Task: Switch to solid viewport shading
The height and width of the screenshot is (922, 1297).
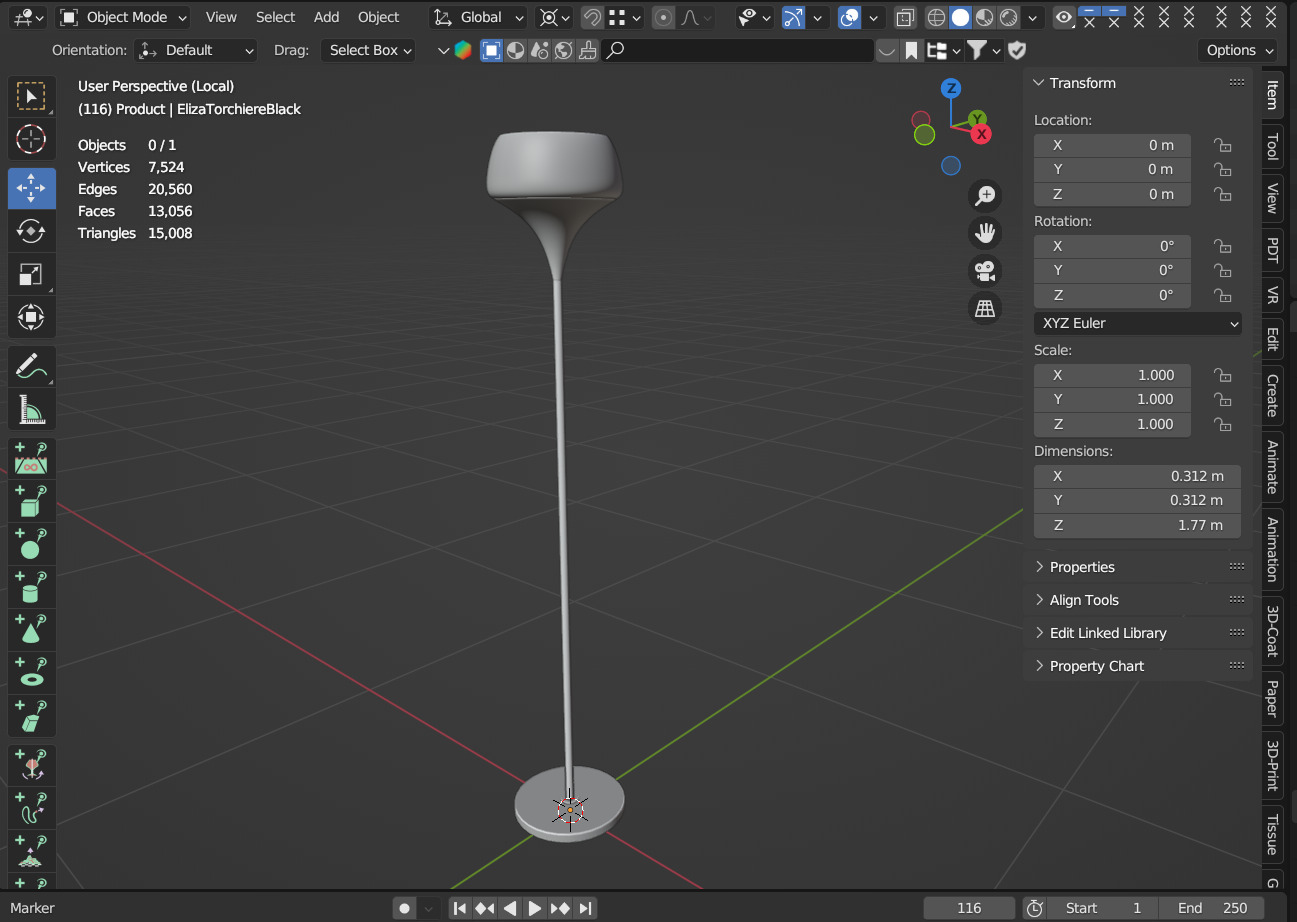Action: [960, 17]
